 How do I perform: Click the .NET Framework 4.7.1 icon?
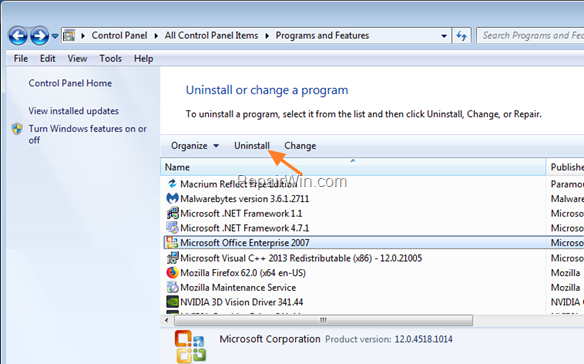pos(172,228)
